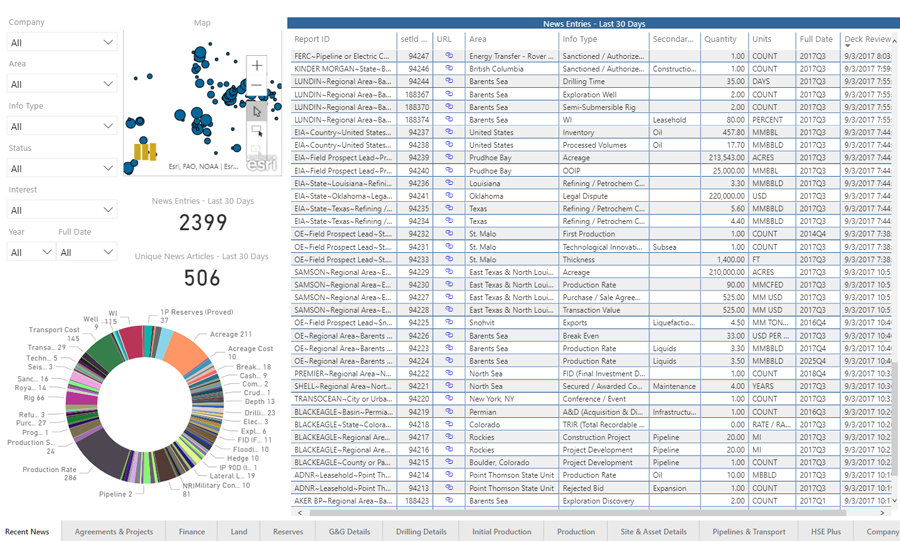The height and width of the screenshot is (541, 900).
Task: Open the Finance tab
Action: pos(192,531)
